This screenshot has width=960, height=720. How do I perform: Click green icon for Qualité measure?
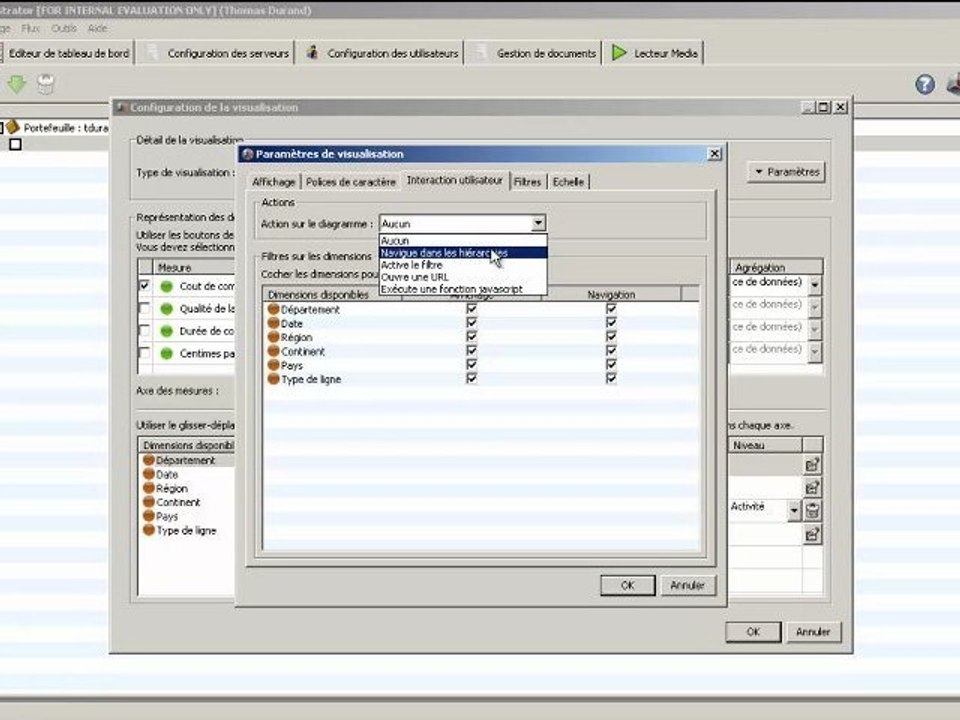click(x=166, y=309)
